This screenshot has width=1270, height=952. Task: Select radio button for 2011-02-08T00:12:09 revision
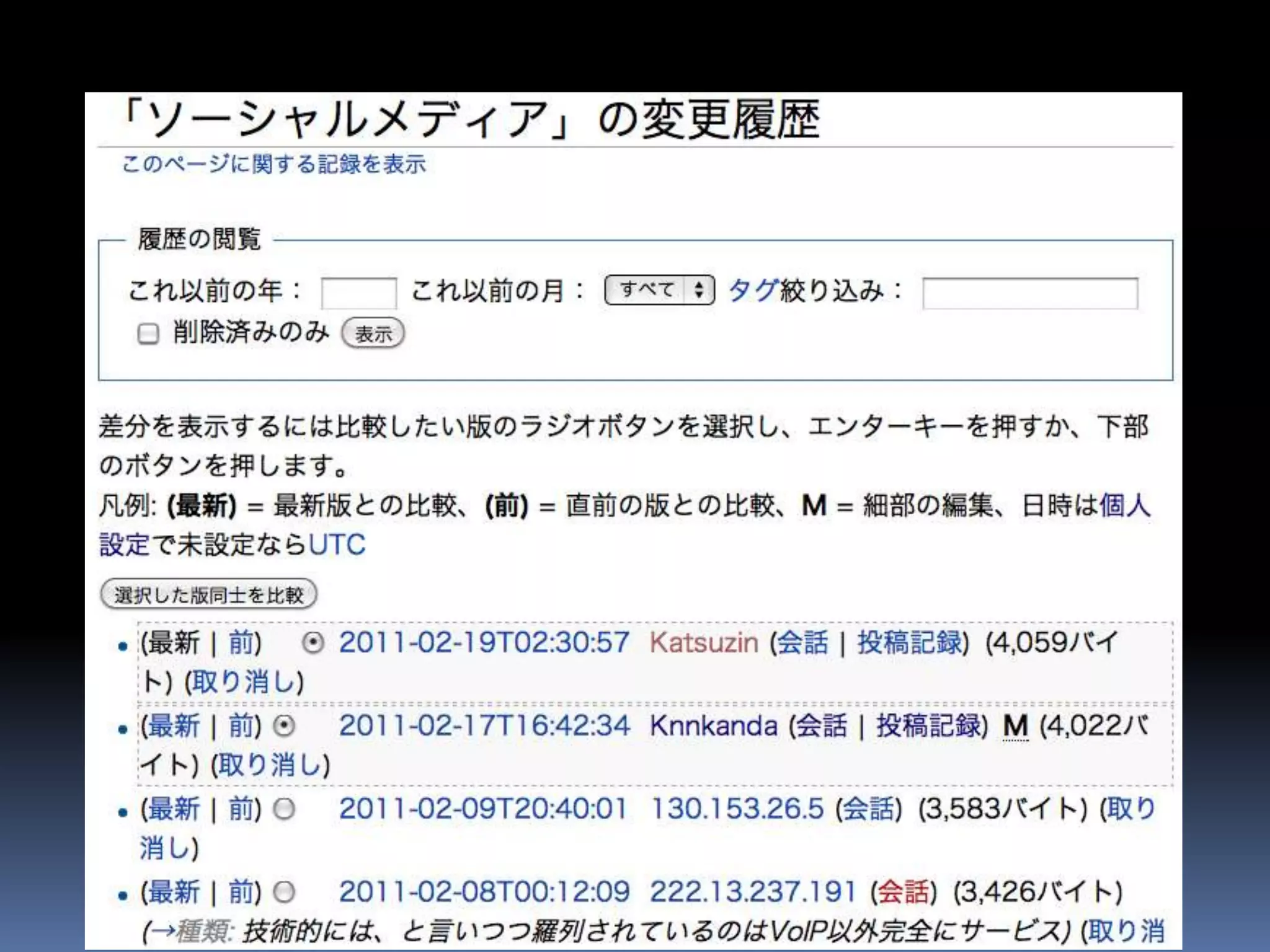pyautogui.click(x=284, y=892)
